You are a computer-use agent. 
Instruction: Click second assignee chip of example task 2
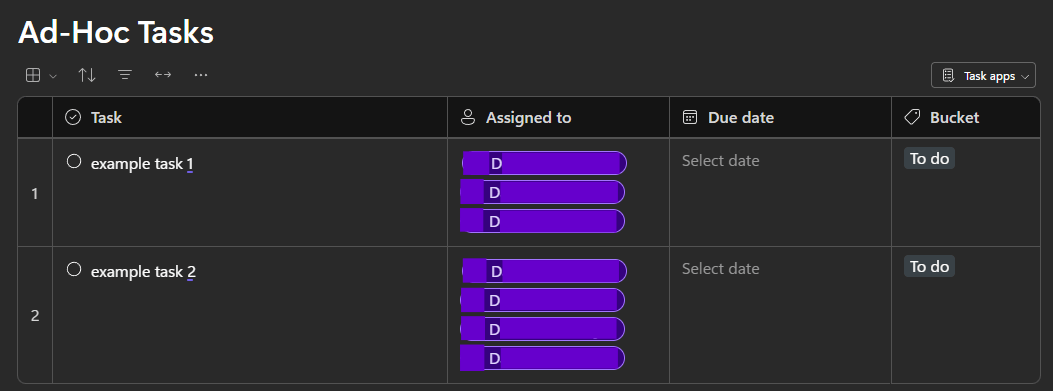pos(543,300)
